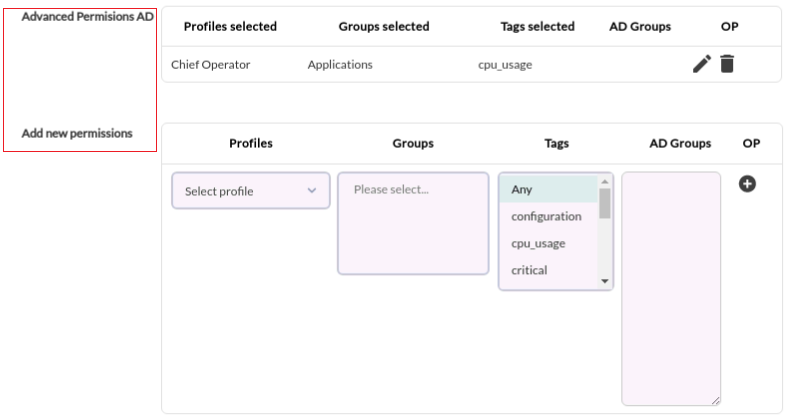Click the Tags list up arrow
Screen dimensions: 800x420
point(605,181)
